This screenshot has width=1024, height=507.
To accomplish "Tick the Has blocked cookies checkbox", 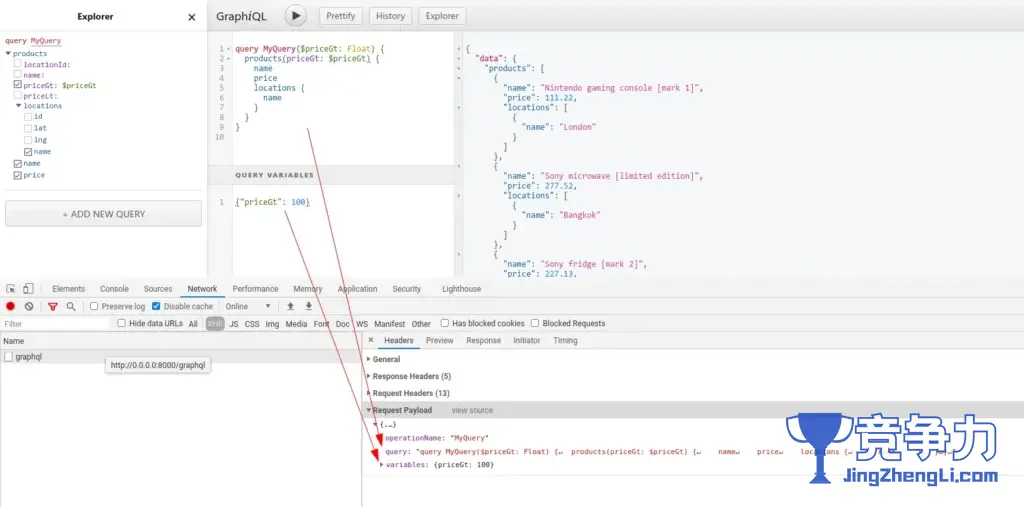I will click(445, 323).
